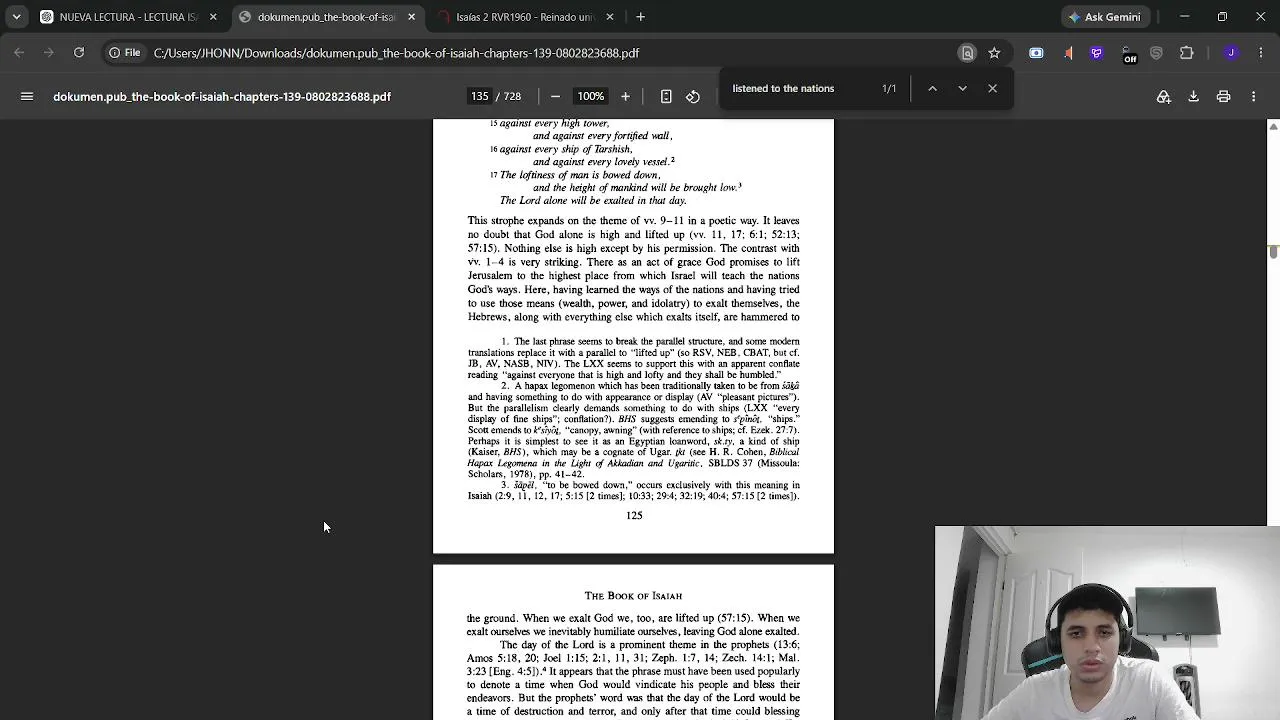The width and height of the screenshot is (1280, 720).
Task: Click the 100% zoom level field
Action: coord(590,96)
